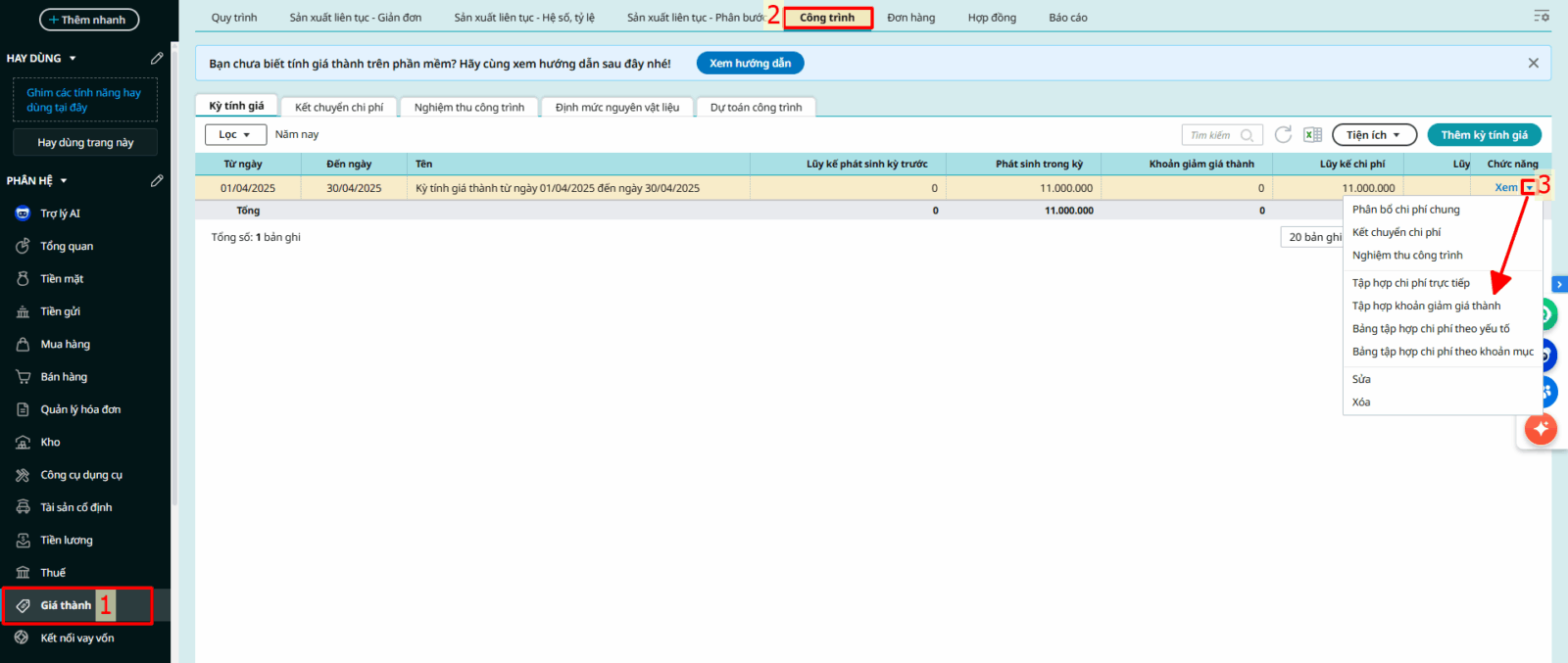
Task: Click the Công cụ dụng cụ icon
Action: point(23,475)
